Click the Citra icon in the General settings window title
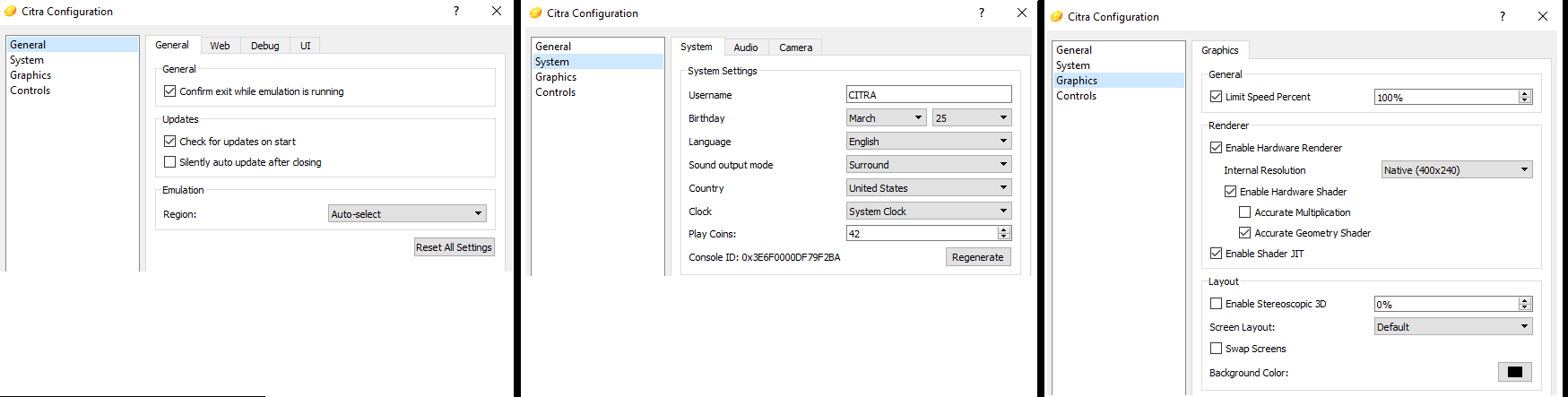This screenshot has width=1568, height=397. click(x=11, y=12)
